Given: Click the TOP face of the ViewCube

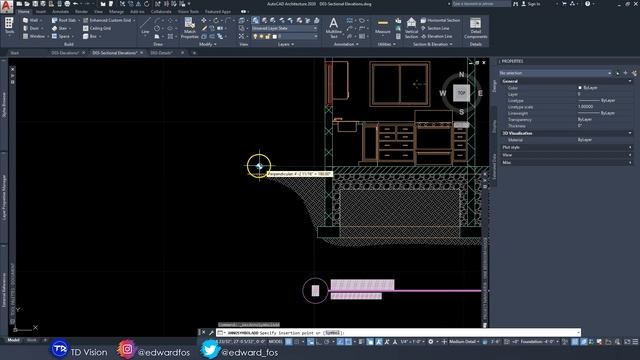Looking at the screenshot, I should pos(461,93).
